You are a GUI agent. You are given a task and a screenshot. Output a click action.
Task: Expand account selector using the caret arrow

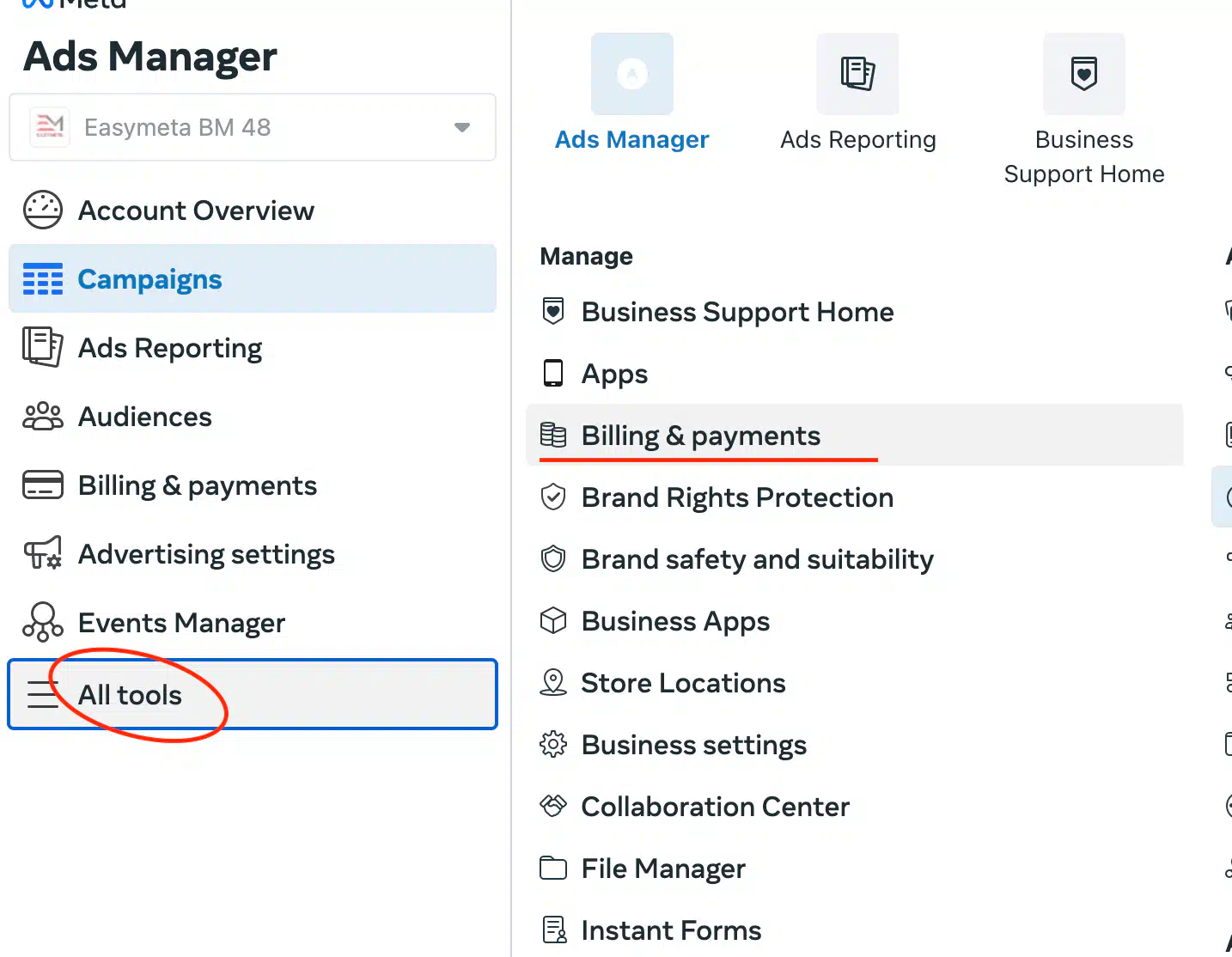(x=462, y=127)
